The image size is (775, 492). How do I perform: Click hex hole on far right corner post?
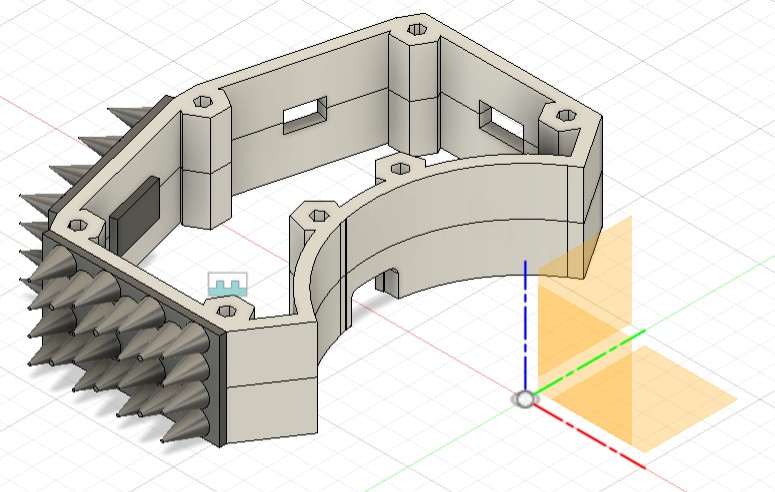tap(565, 117)
